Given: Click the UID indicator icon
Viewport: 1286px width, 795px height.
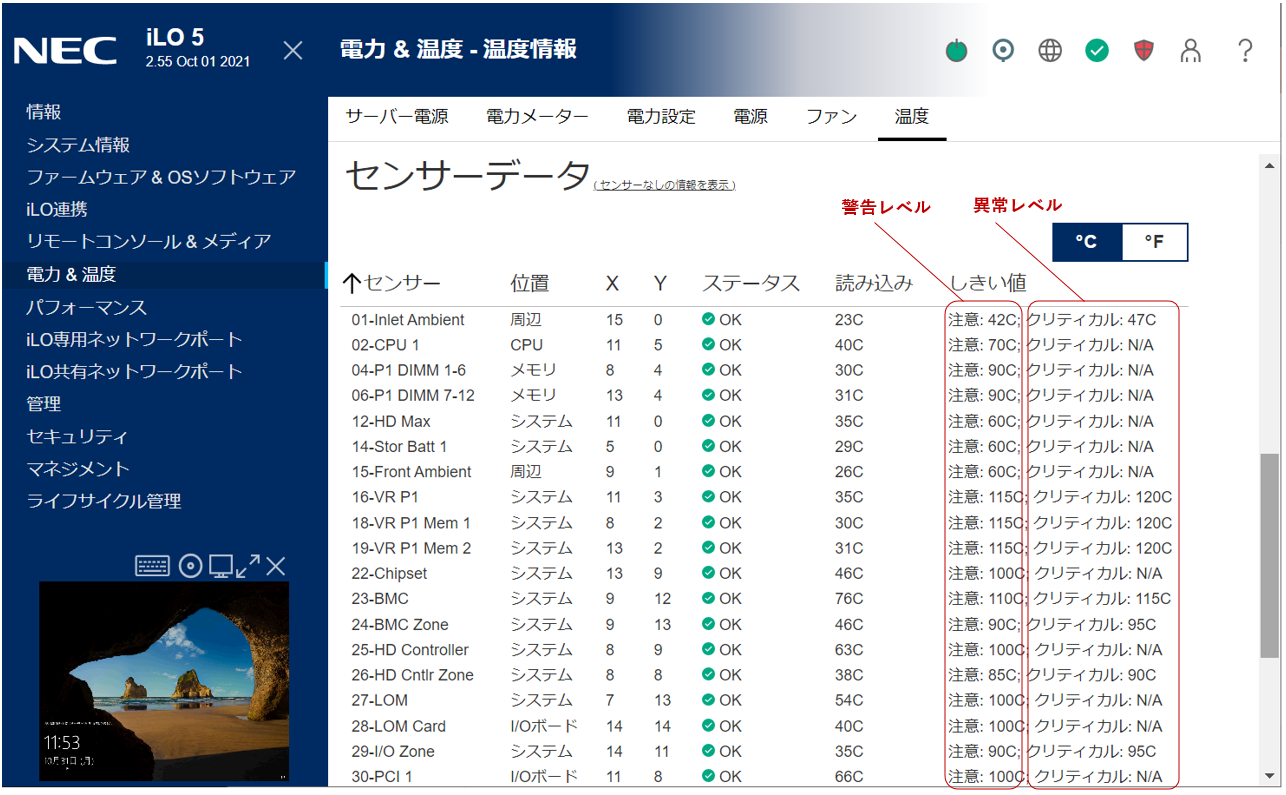Looking at the screenshot, I should click(x=1003, y=51).
